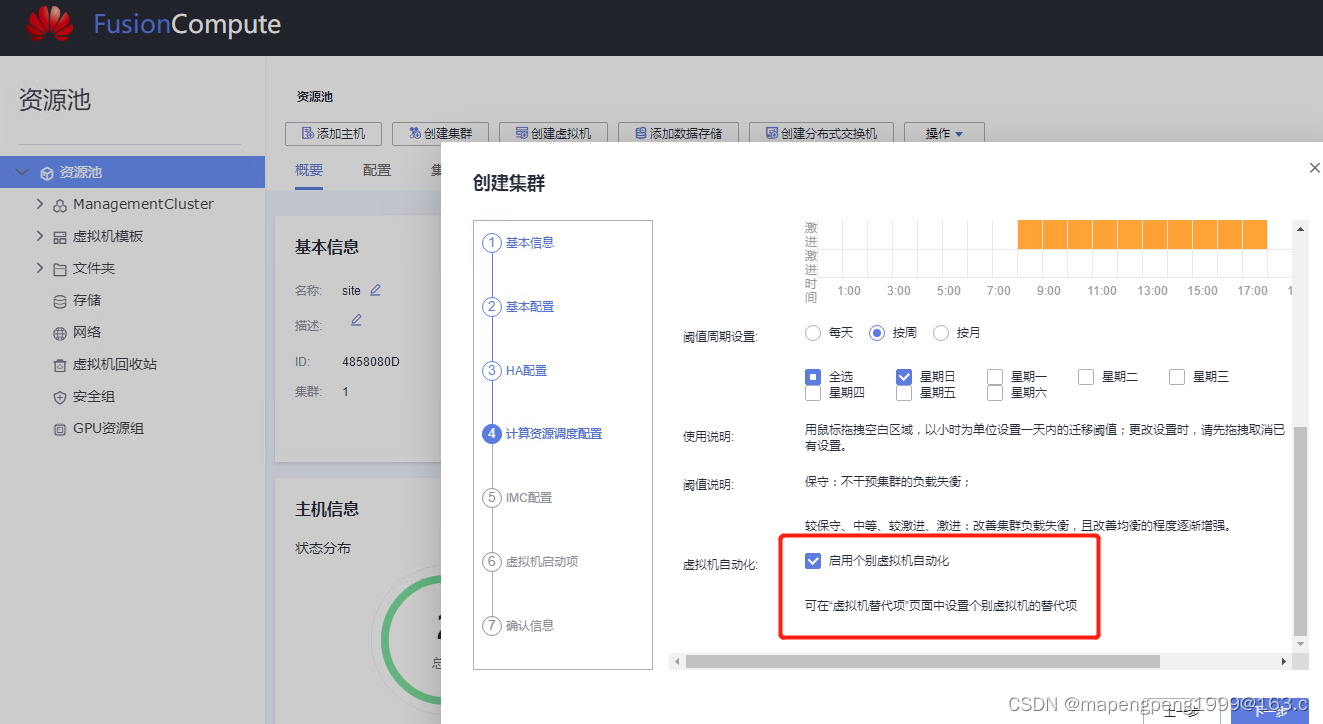Click the 添加数据存储 button

click(x=678, y=133)
